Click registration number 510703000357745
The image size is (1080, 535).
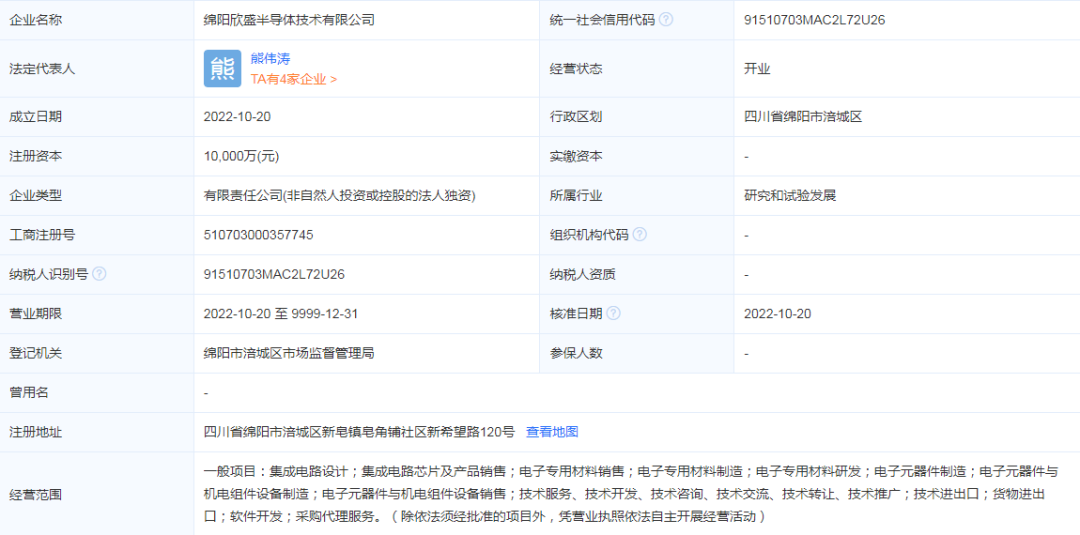click(x=259, y=235)
